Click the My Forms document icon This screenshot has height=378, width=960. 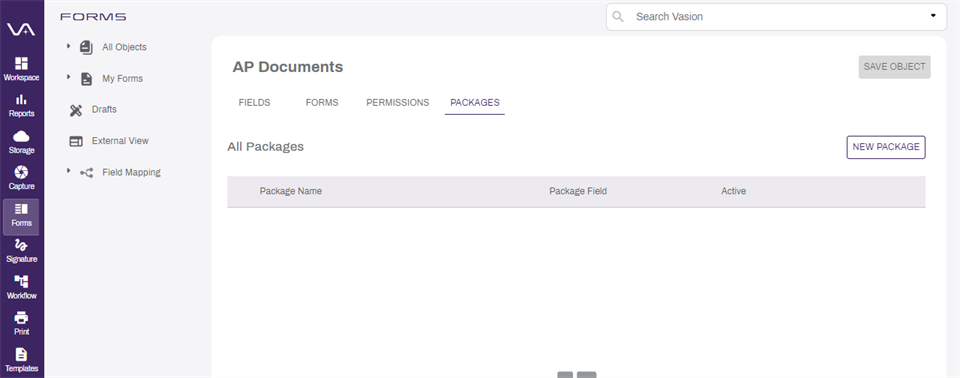pyautogui.click(x=86, y=79)
